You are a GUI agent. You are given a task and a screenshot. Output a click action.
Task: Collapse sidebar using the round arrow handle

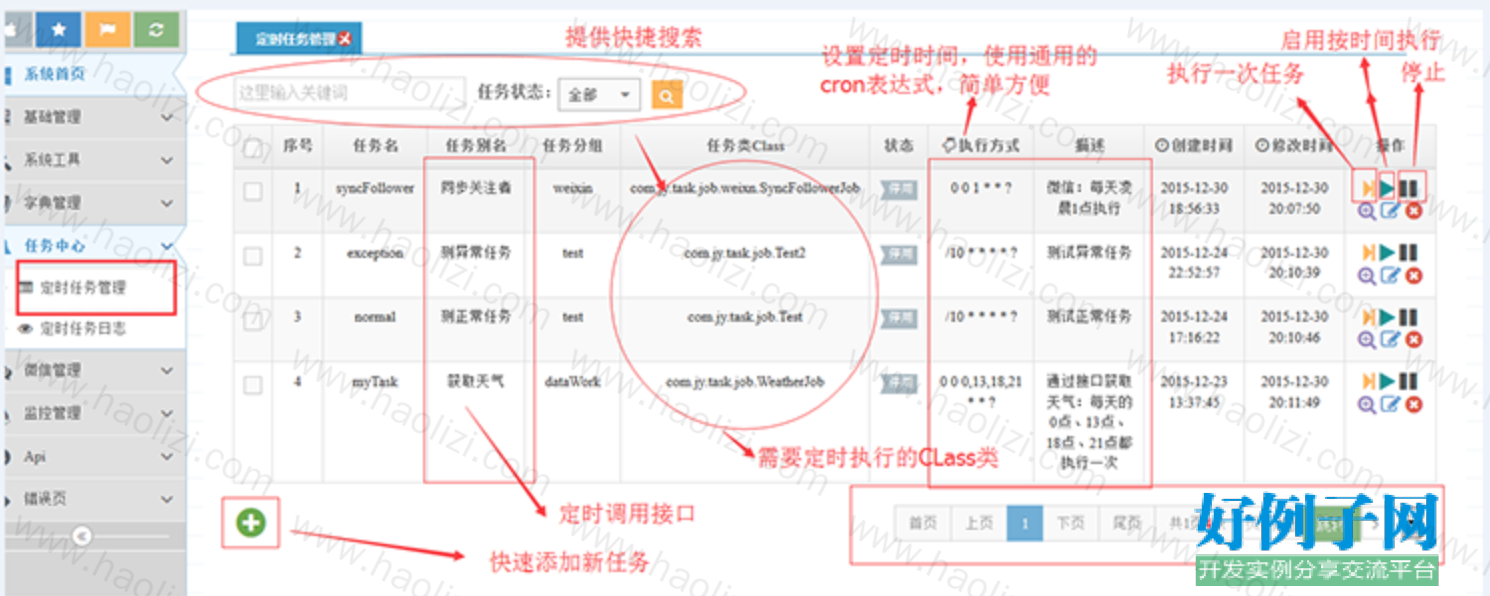tap(82, 536)
